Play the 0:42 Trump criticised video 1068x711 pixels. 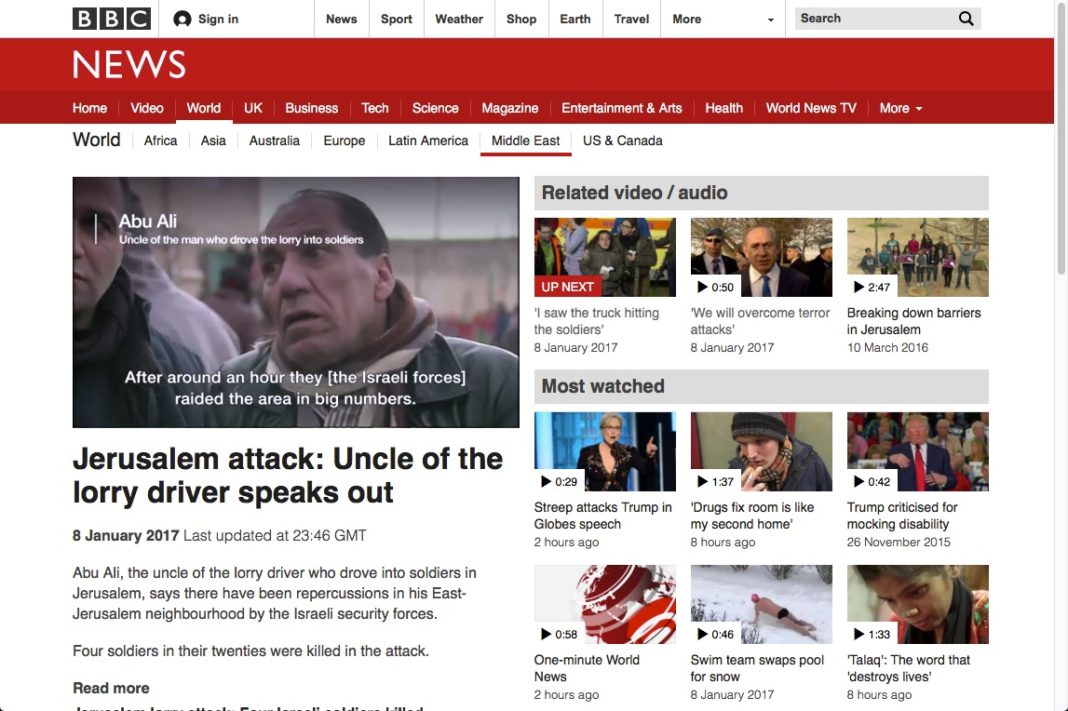tap(917, 452)
